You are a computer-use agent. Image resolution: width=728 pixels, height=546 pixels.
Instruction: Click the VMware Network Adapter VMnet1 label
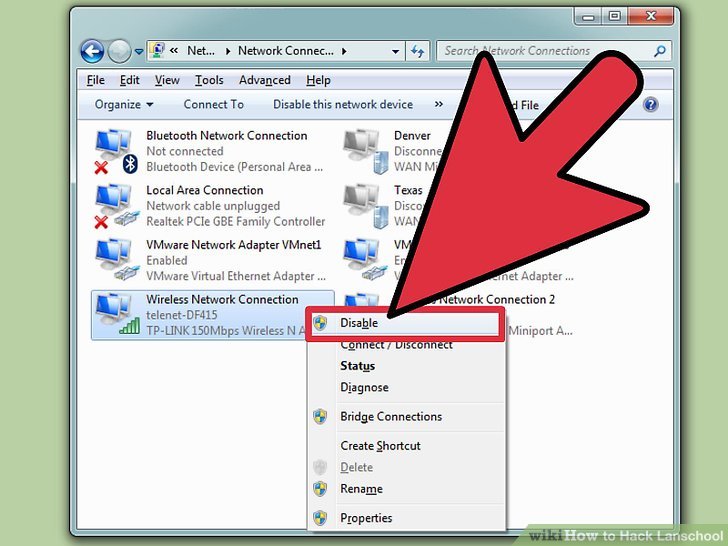coord(234,245)
